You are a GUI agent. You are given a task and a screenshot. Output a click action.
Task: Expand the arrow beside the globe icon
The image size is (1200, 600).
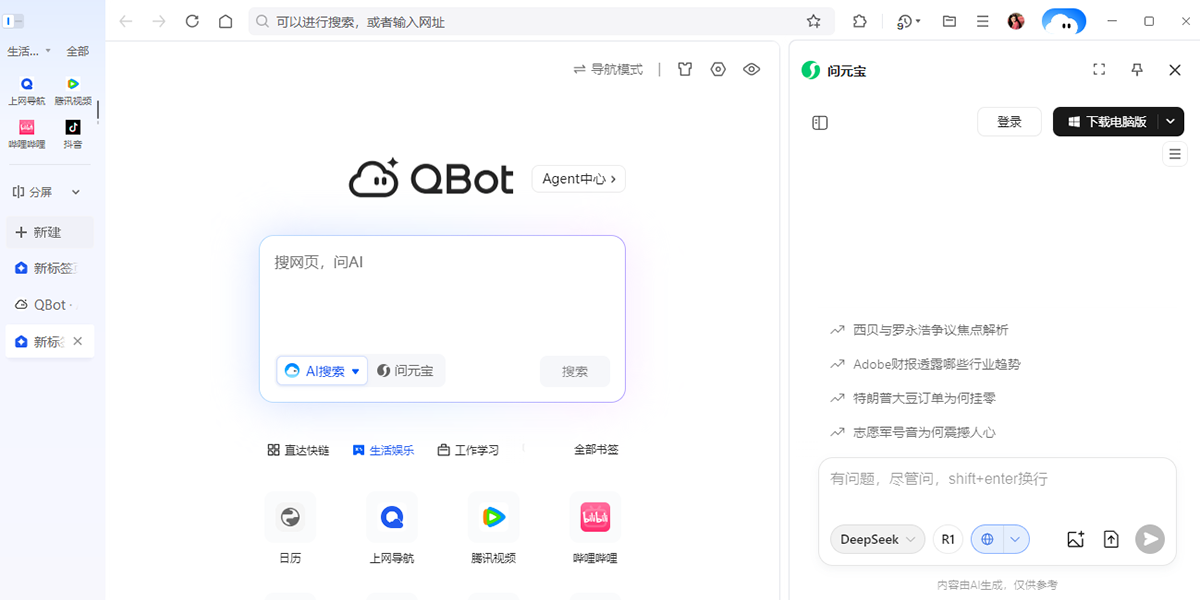click(x=1016, y=539)
